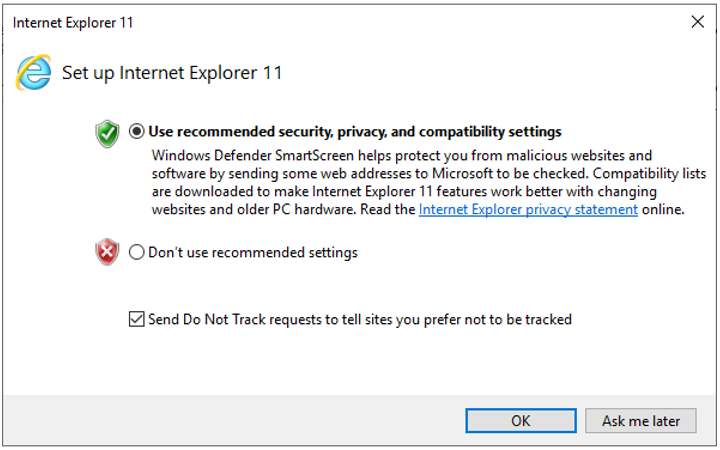
Task: Click the red shield X icon
Action: coord(107,253)
